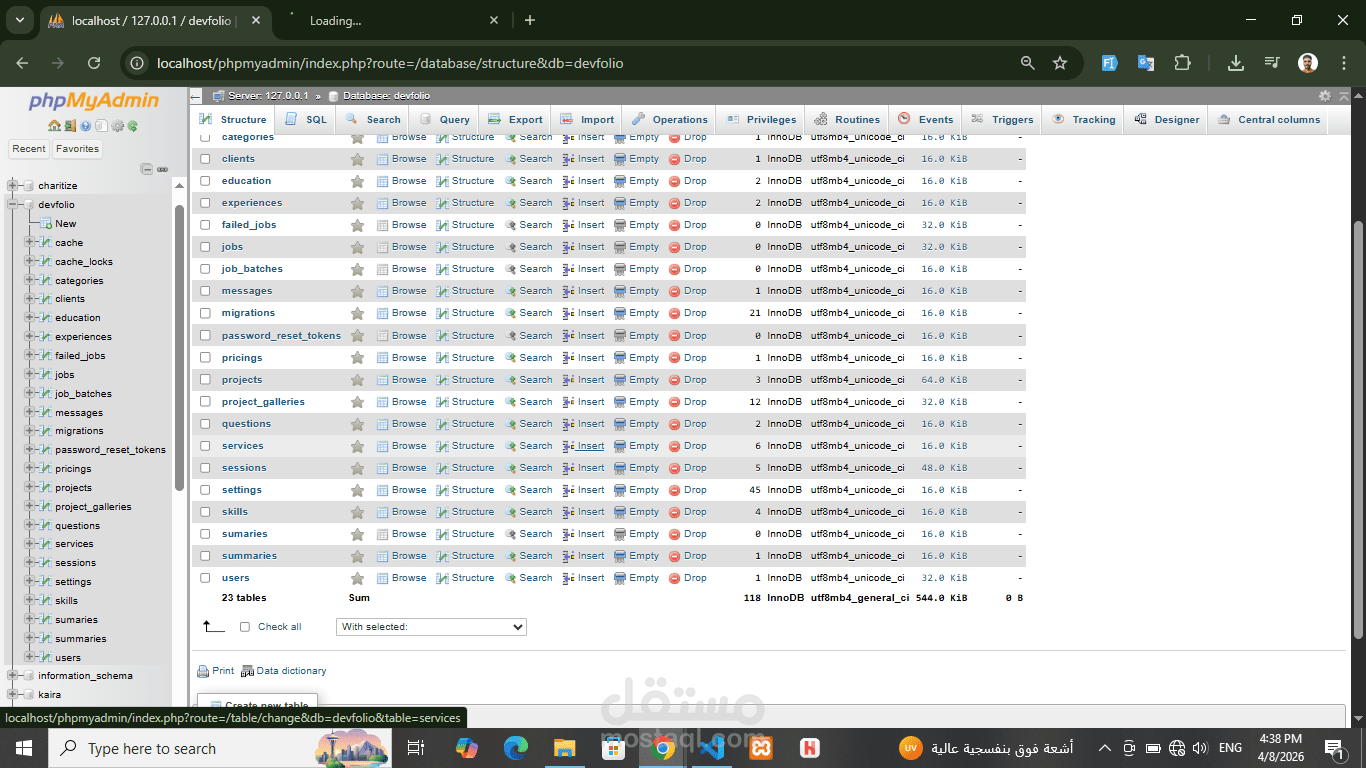The width and height of the screenshot is (1366, 768).
Task: Open Visual Studio Code from taskbar
Action: pos(712,748)
